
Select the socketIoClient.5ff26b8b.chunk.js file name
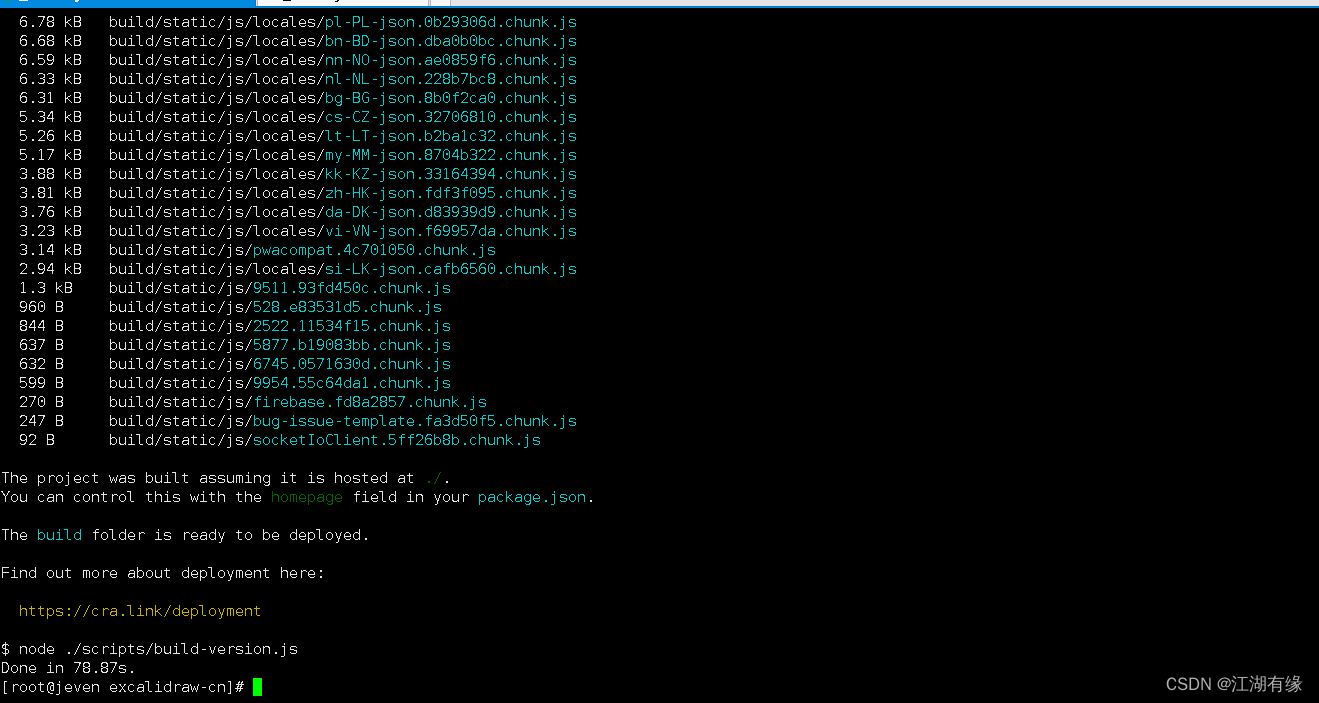(x=397, y=440)
